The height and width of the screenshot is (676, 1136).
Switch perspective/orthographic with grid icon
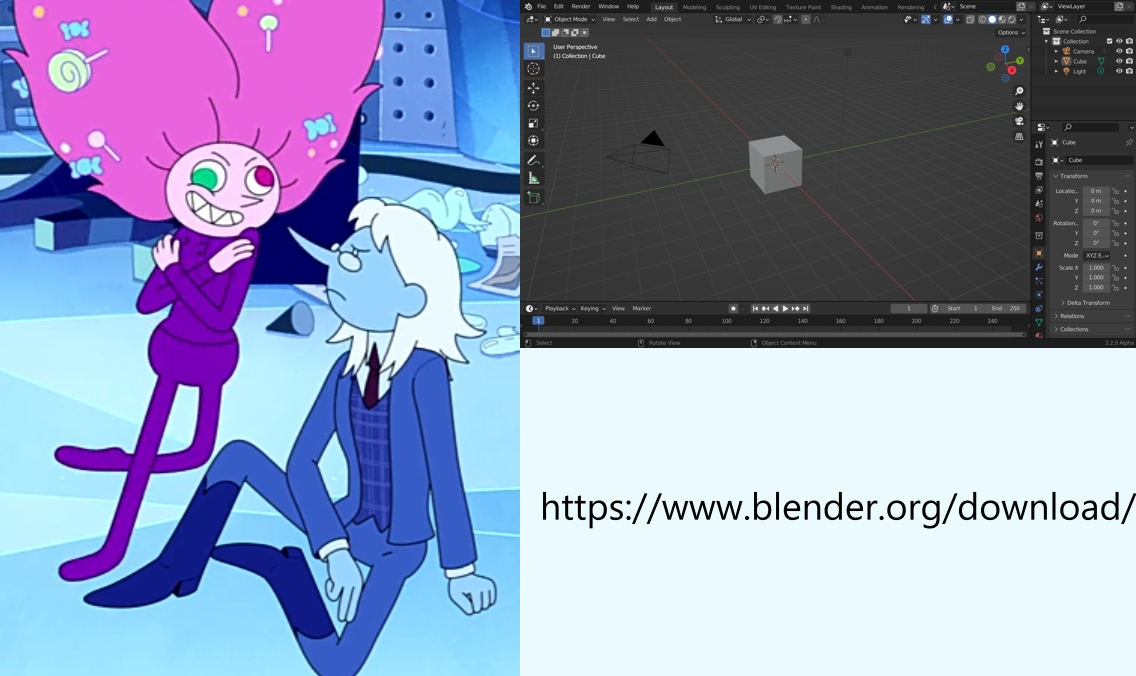click(x=1019, y=136)
